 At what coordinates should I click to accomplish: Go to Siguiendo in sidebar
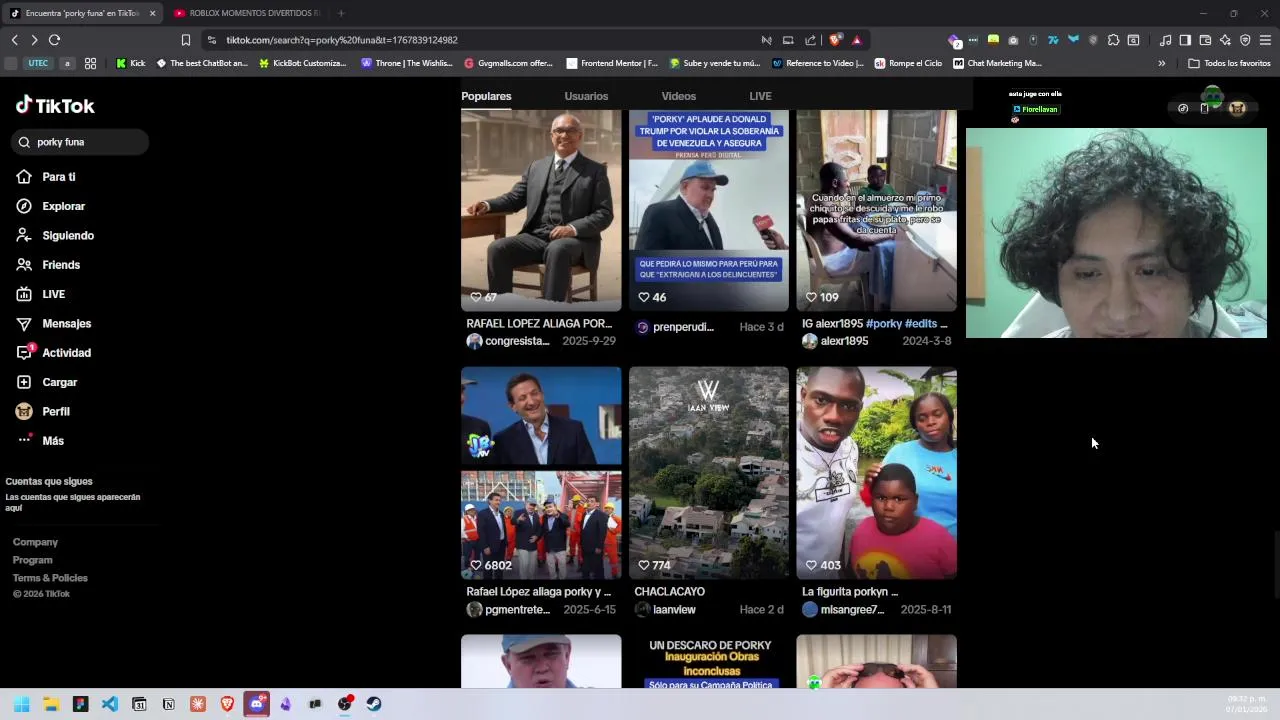[55, 235]
